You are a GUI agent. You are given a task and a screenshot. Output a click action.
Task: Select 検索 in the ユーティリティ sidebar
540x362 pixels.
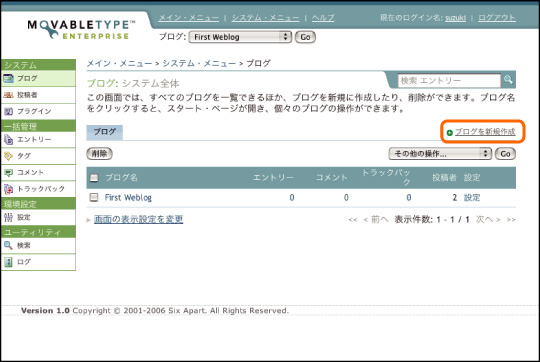click(38, 246)
